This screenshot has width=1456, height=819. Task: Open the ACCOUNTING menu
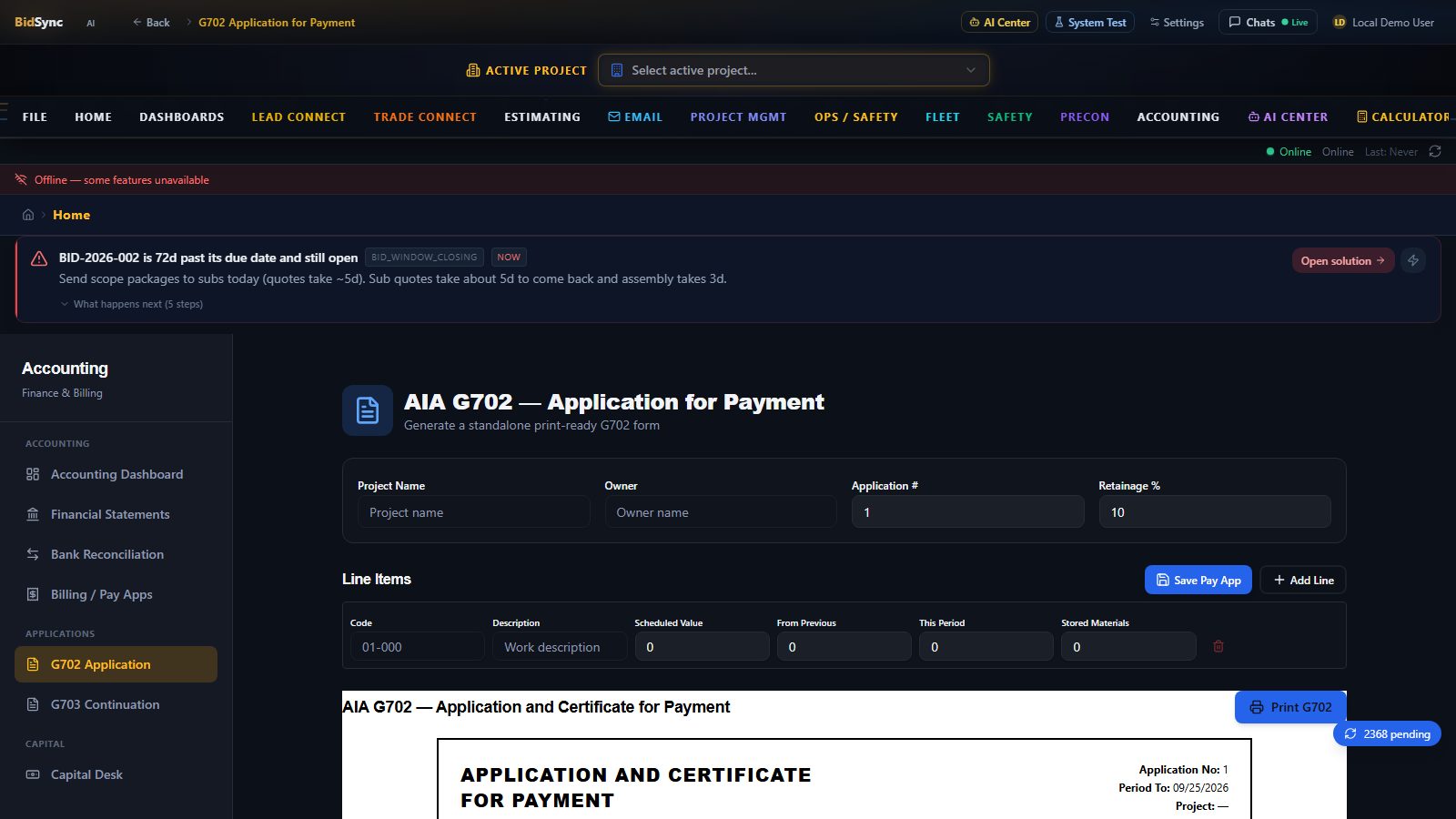pyautogui.click(x=1178, y=116)
